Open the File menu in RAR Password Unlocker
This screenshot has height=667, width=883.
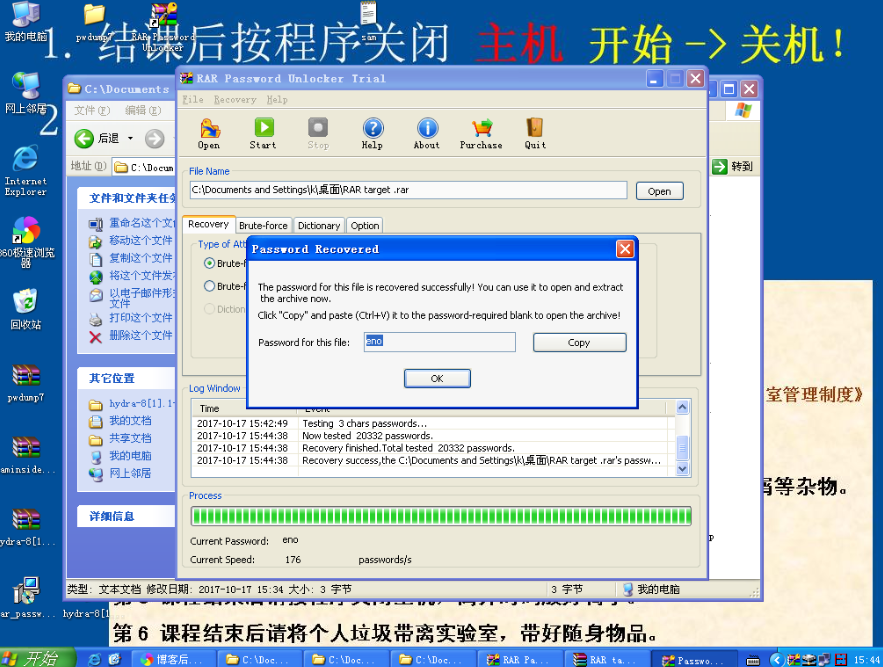click(x=193, y=100)
